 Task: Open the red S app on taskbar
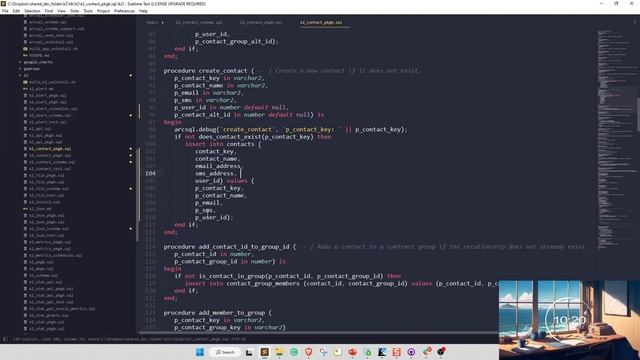pos(396,352)
